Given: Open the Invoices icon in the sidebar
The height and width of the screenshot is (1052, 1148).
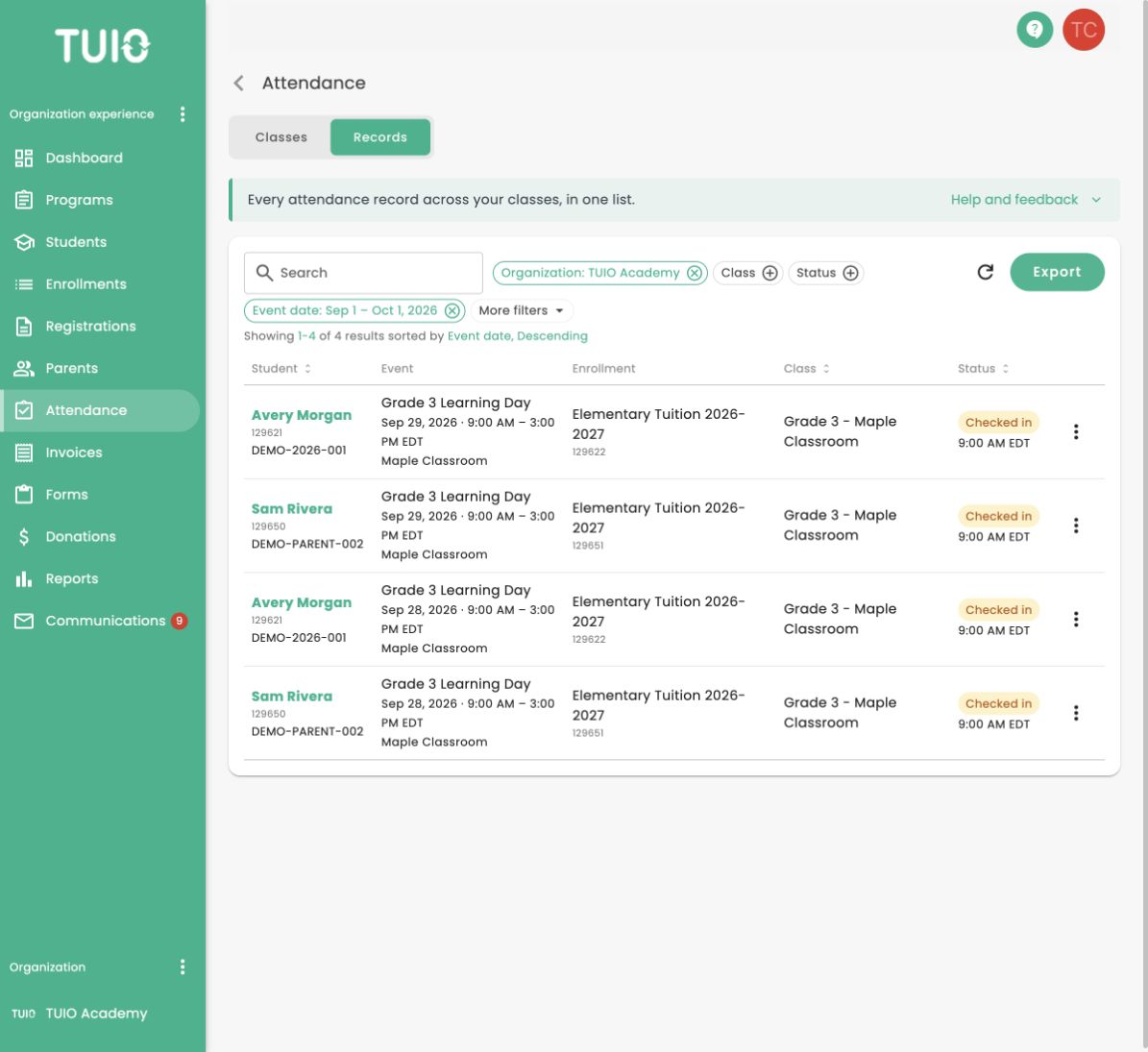Looking at the screenshot, I should coord(24,453).
